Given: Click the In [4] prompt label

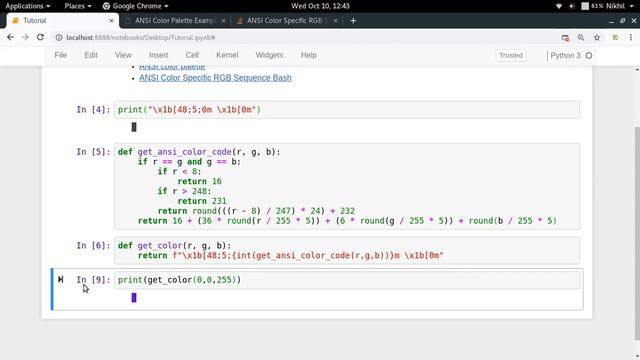Looking at the screenshot, I should click(93, 109).
